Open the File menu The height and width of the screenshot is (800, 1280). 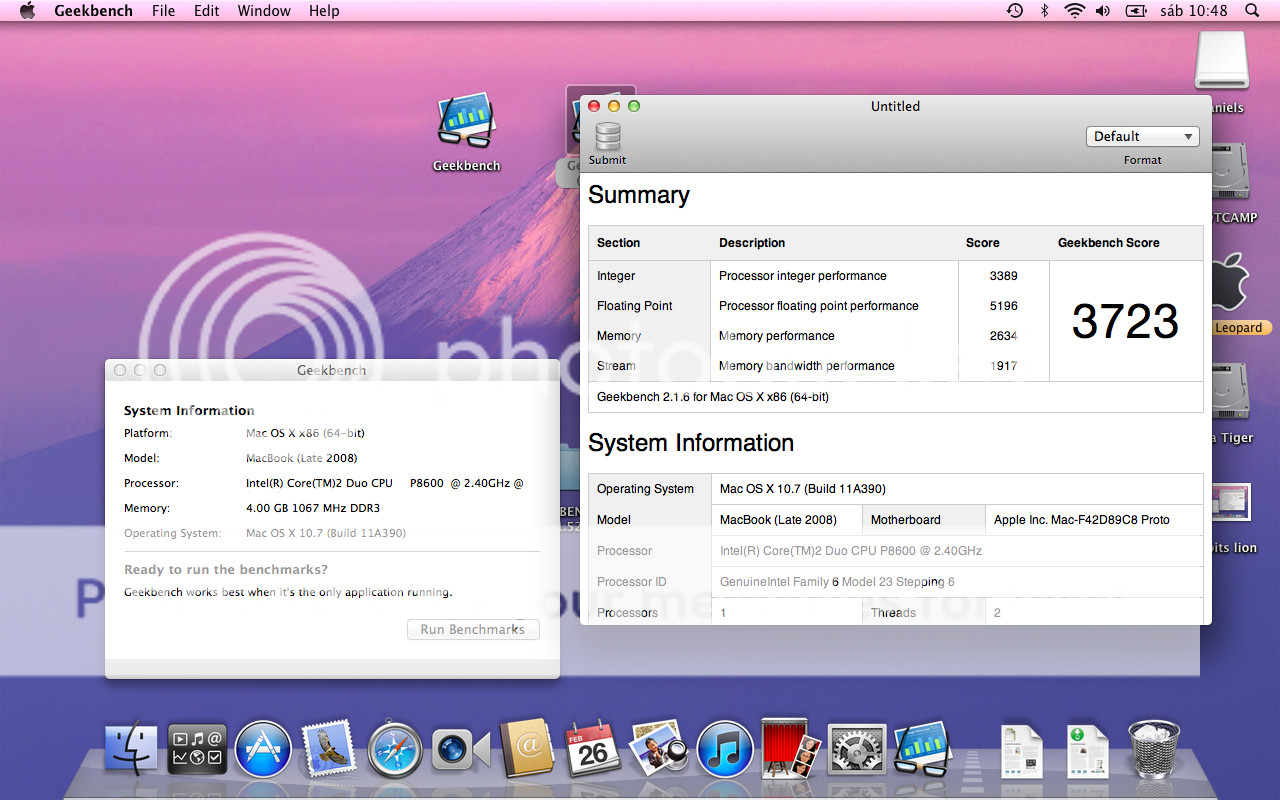[163, 10]
